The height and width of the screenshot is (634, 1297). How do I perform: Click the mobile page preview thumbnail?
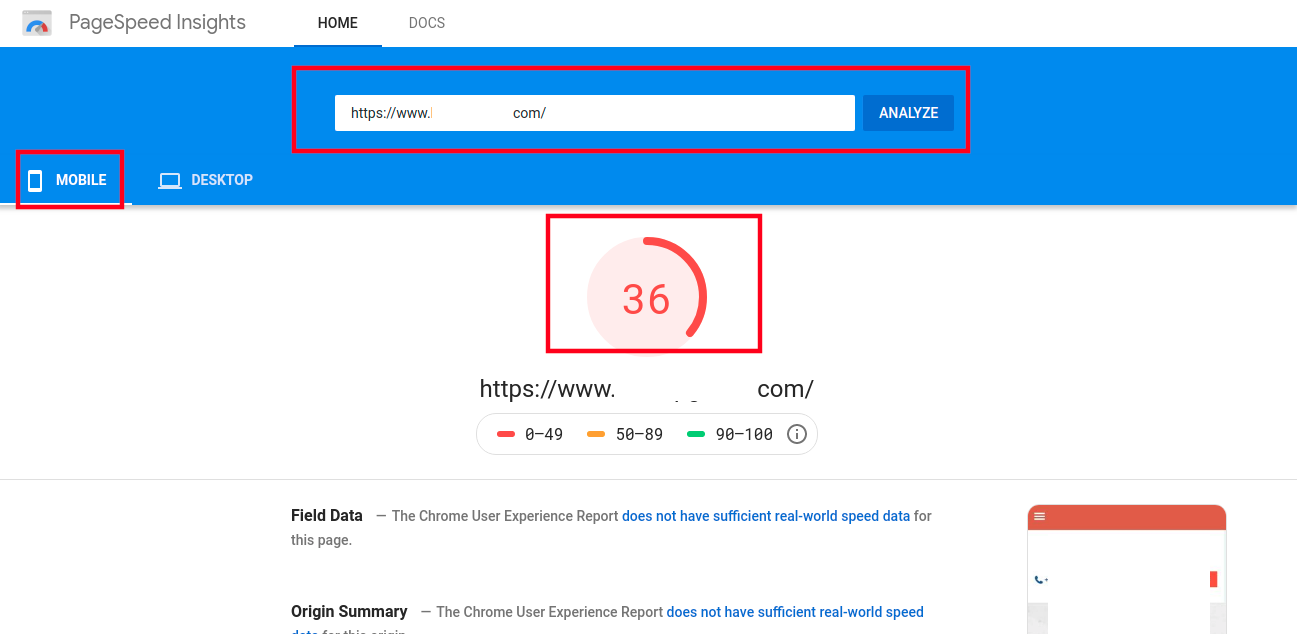(1127, 569)
